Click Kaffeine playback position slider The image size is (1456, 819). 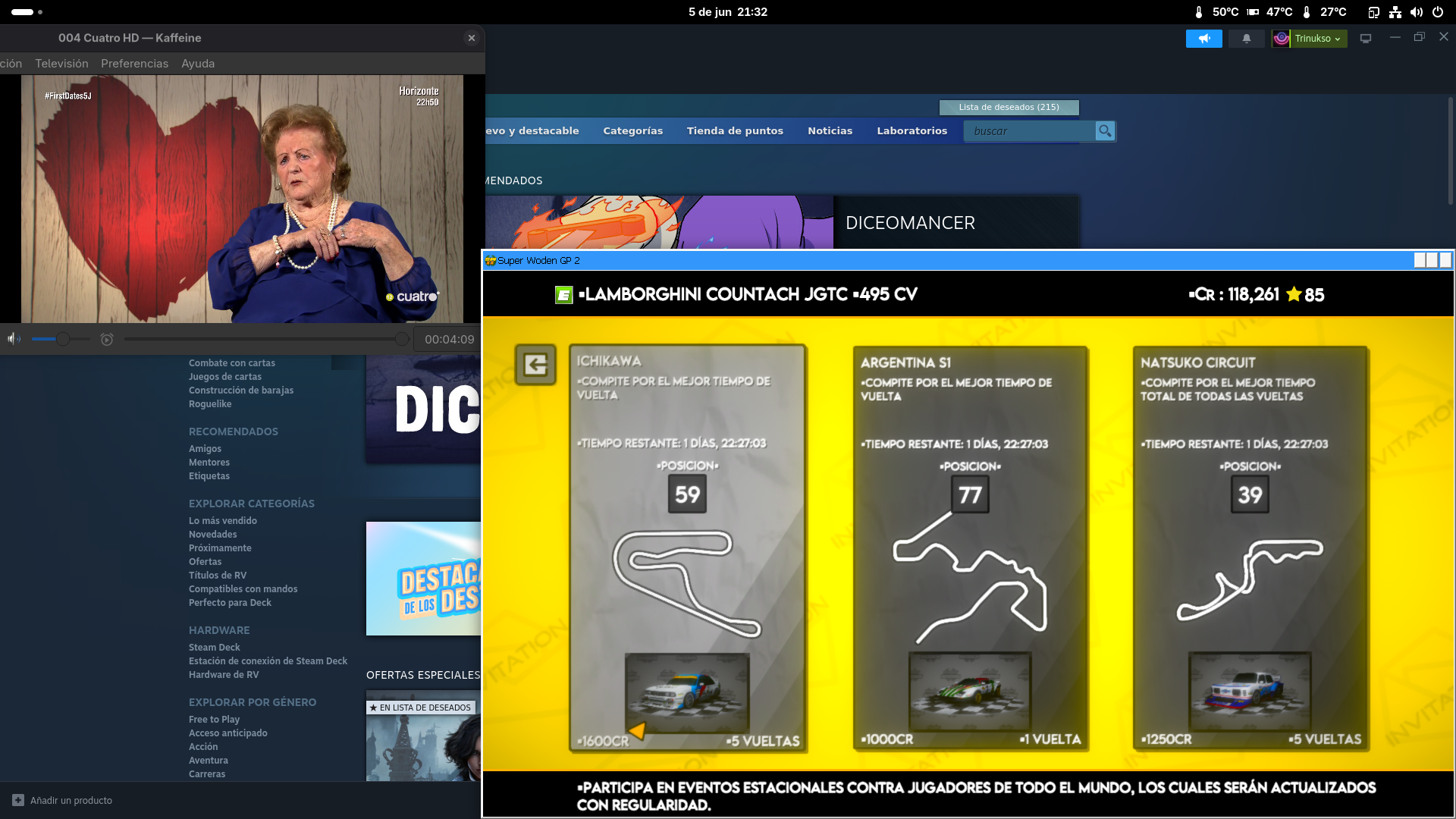click(x=266, y=339)
